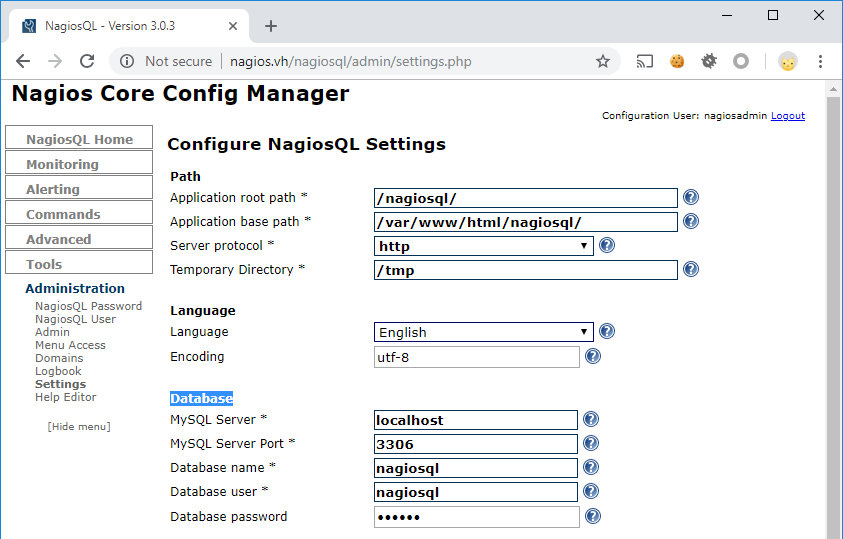Image resolution: width=843 pixels, height=539 pixels.
Task: Click the Temporary Directory field
Action: click(x=526, y=270)
